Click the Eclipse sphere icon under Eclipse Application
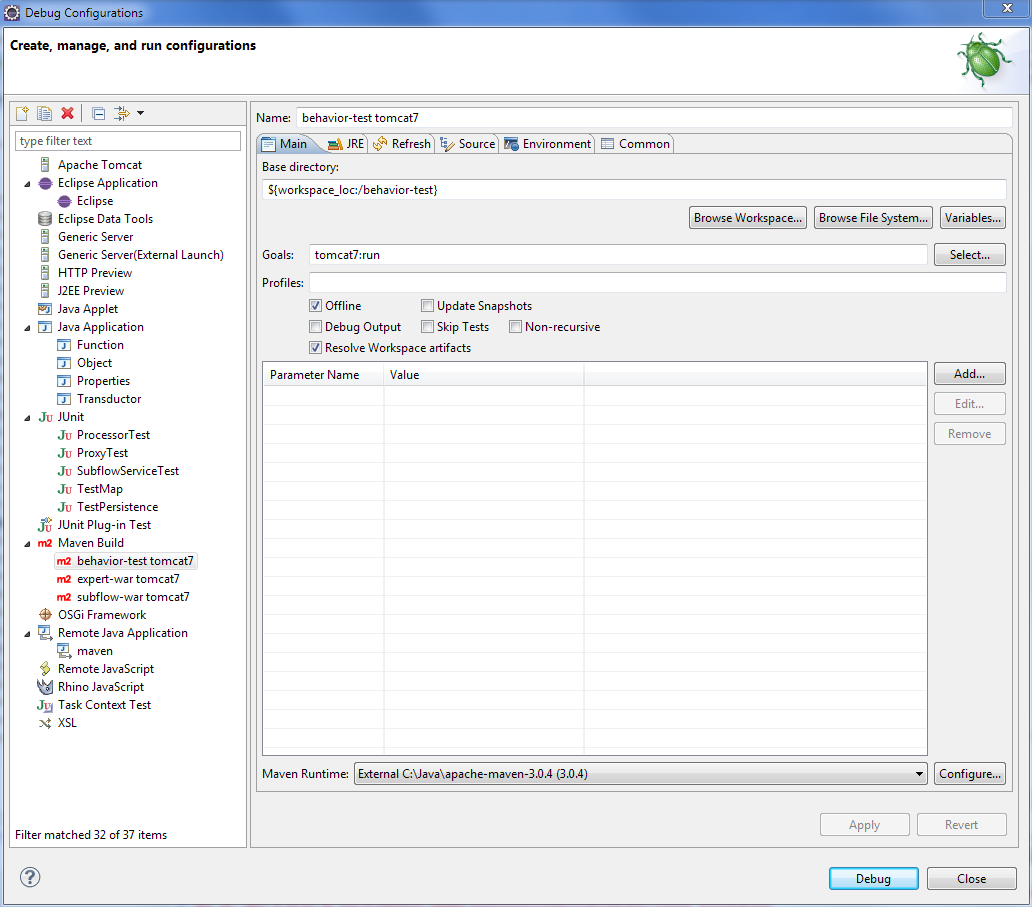The height and width of the screenshot is (907, 1032). click(64, 201)
